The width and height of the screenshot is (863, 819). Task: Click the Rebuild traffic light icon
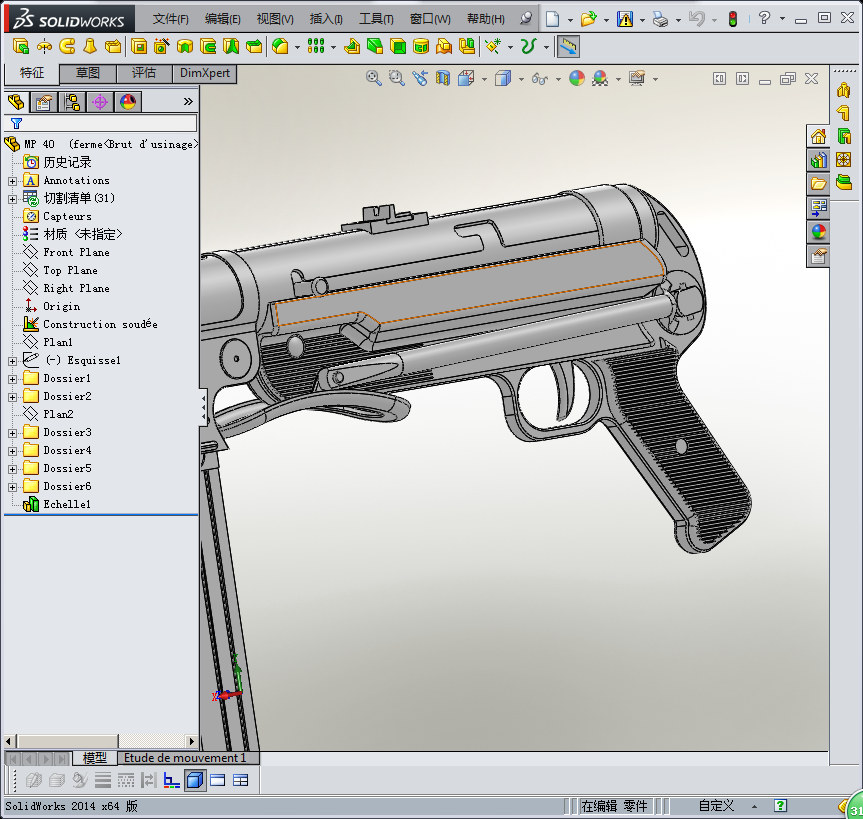[732, 19]
